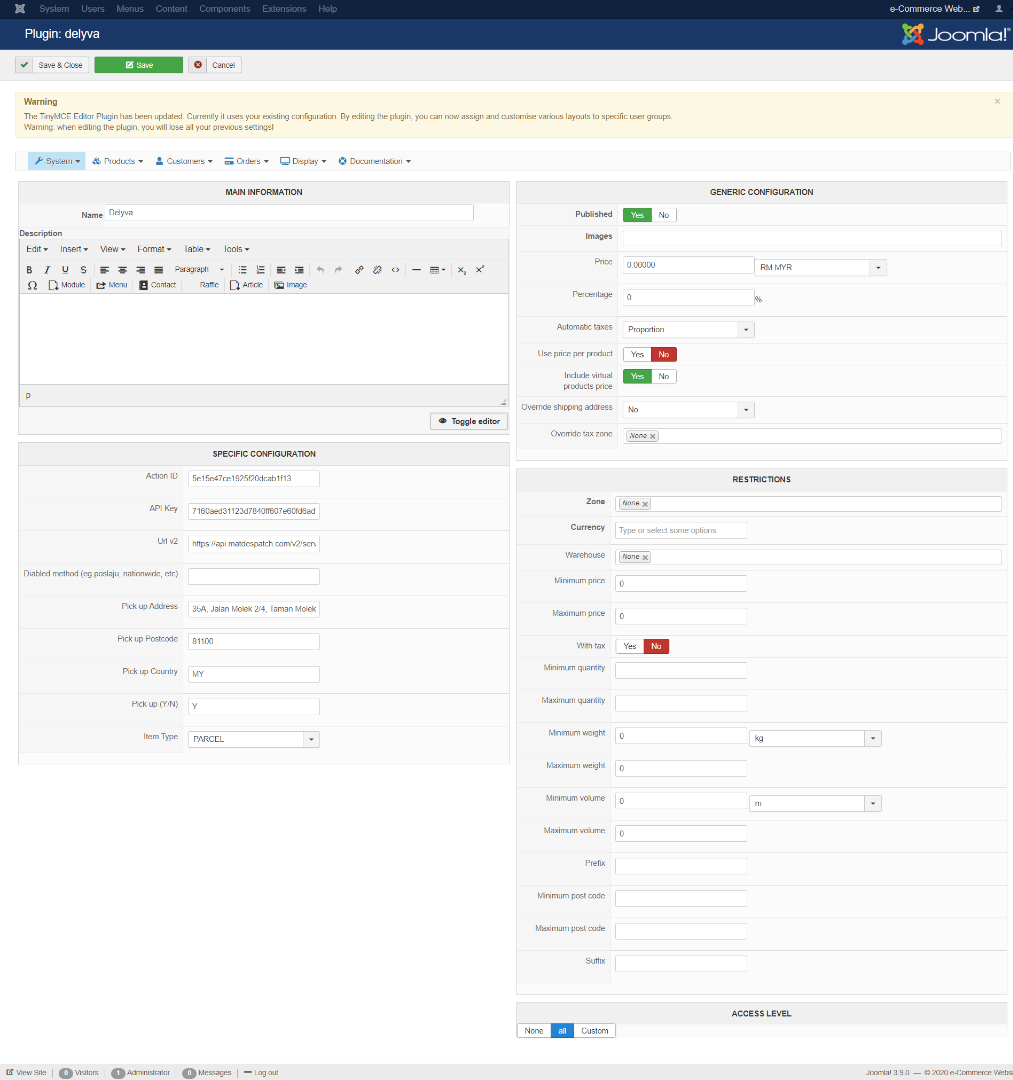Click the green Save button
Viewport: 1013px width, 1080px height.
tap(138, 65)
